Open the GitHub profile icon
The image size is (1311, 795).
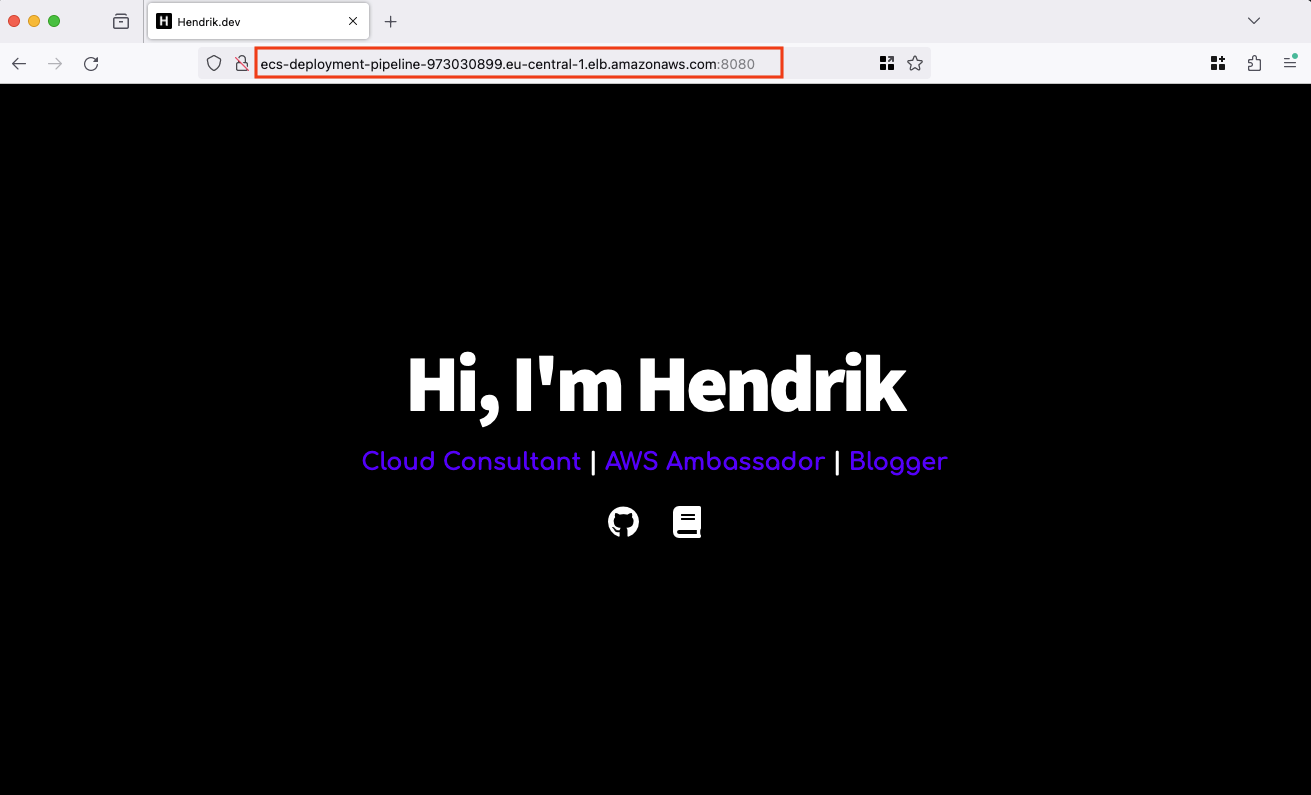(623, 522)
